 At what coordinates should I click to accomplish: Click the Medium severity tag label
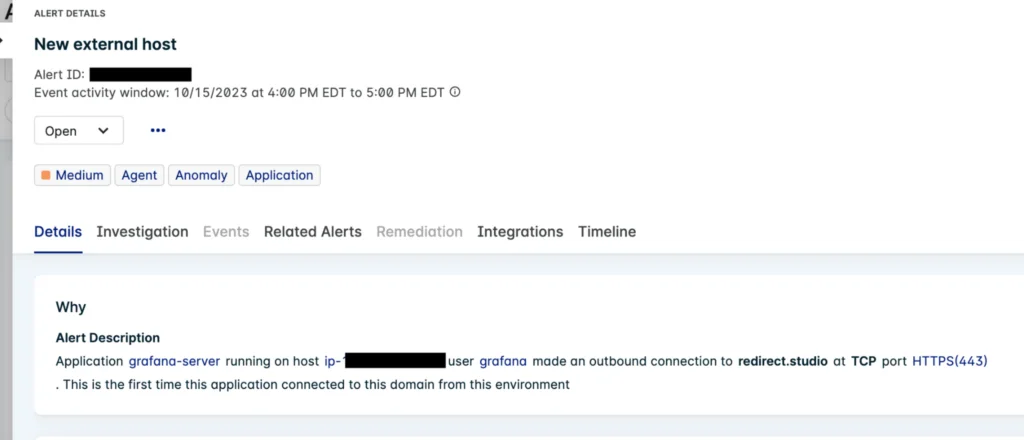[x=79, y=175]
